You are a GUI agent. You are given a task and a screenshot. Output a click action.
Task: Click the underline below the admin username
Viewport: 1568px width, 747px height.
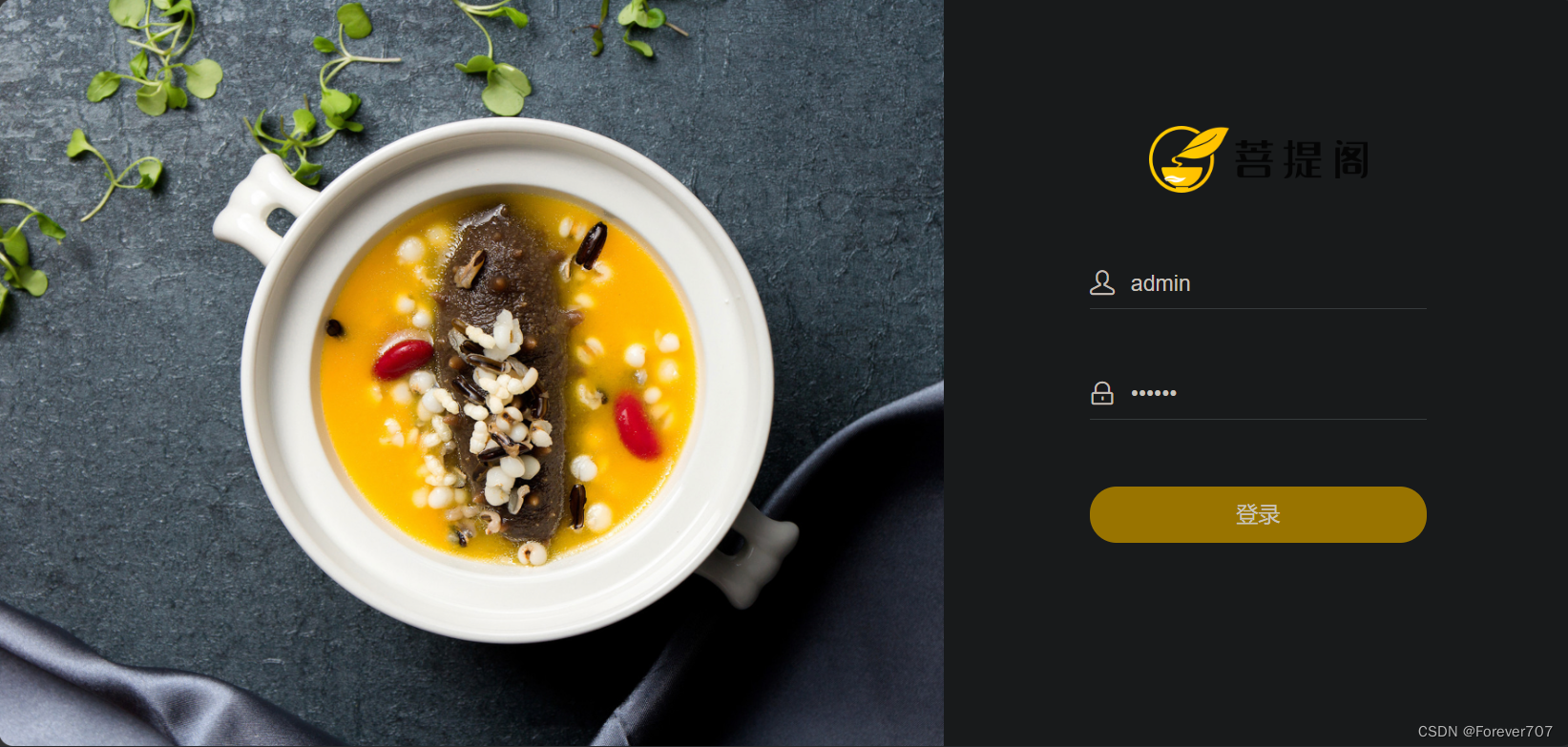point(1258,308)
